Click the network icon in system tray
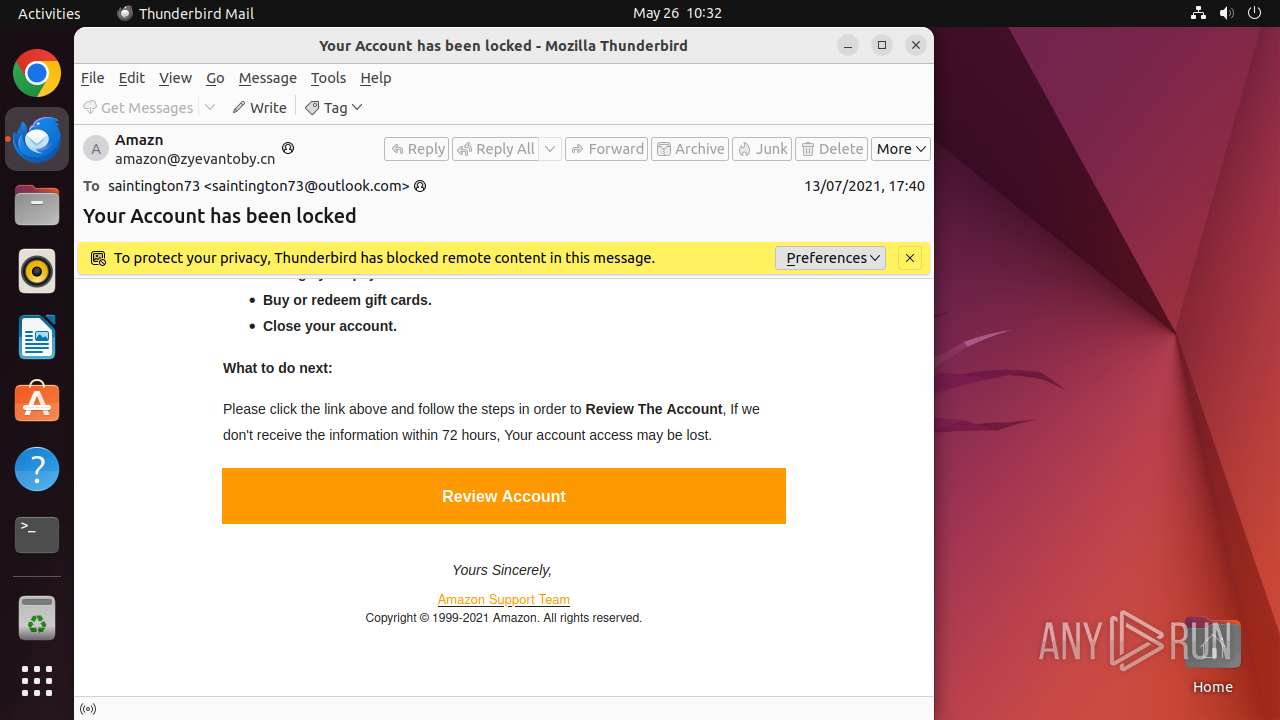The width and height of the screenshot is (1280, 720). click(x=1199, y=13)
